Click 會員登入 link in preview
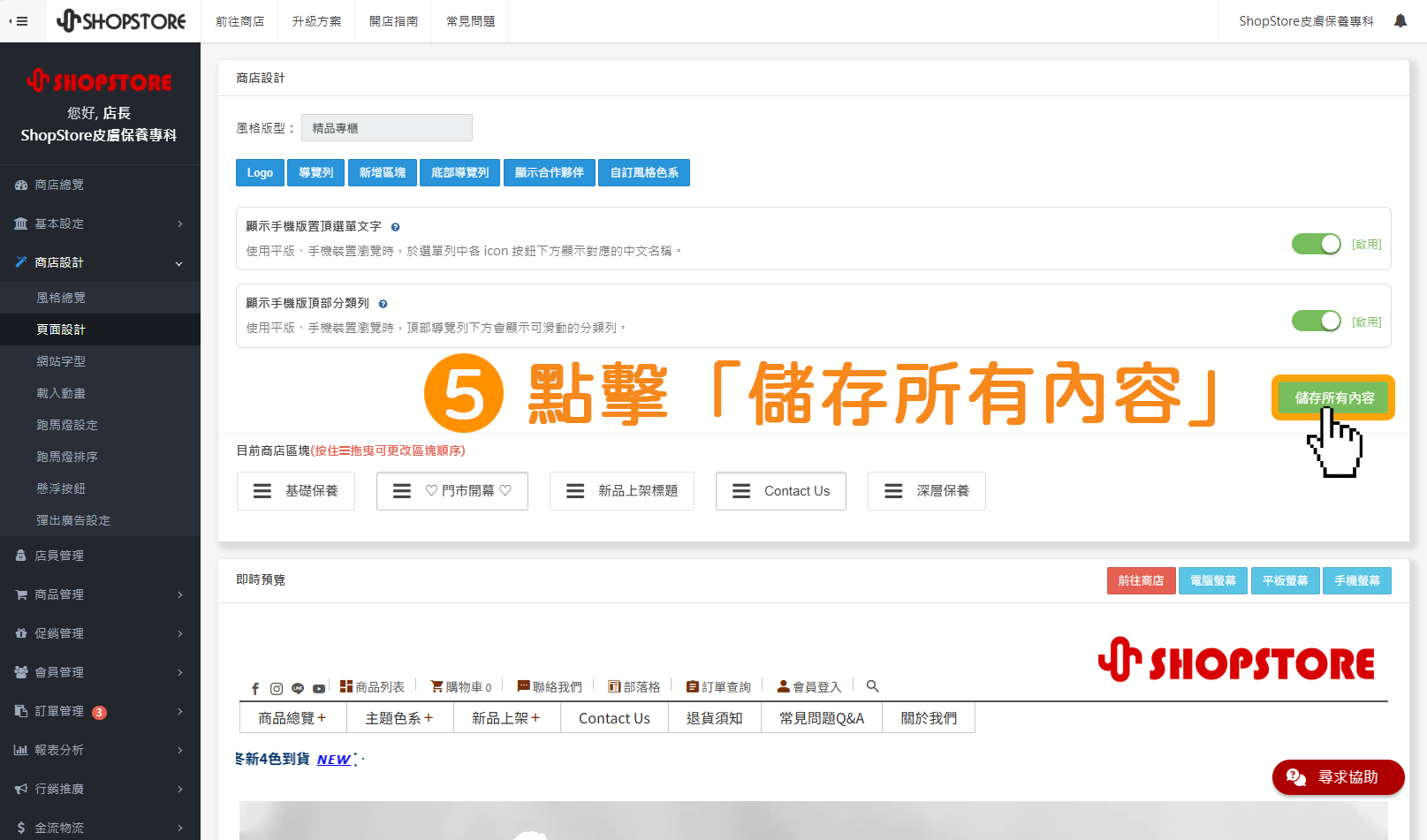The height and width of the screenshot is (840, 1427). click(x=809, y=686)
